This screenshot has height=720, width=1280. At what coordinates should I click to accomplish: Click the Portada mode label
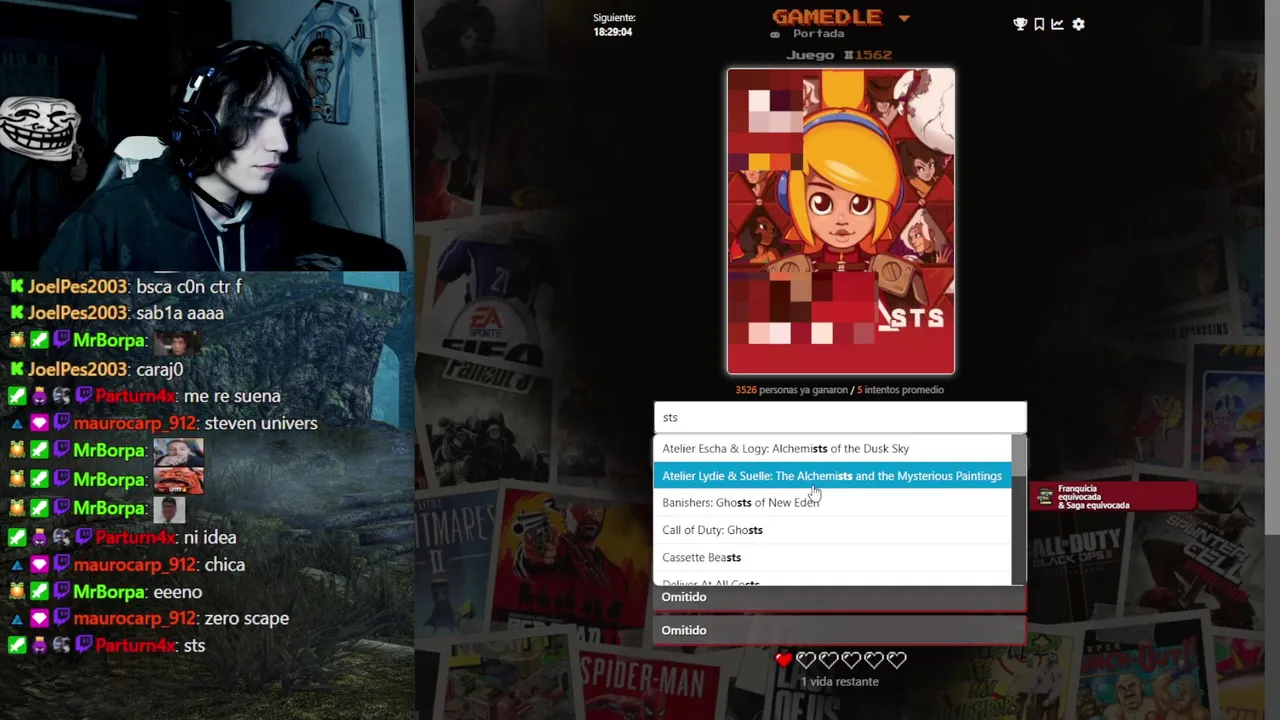(818, 34)
